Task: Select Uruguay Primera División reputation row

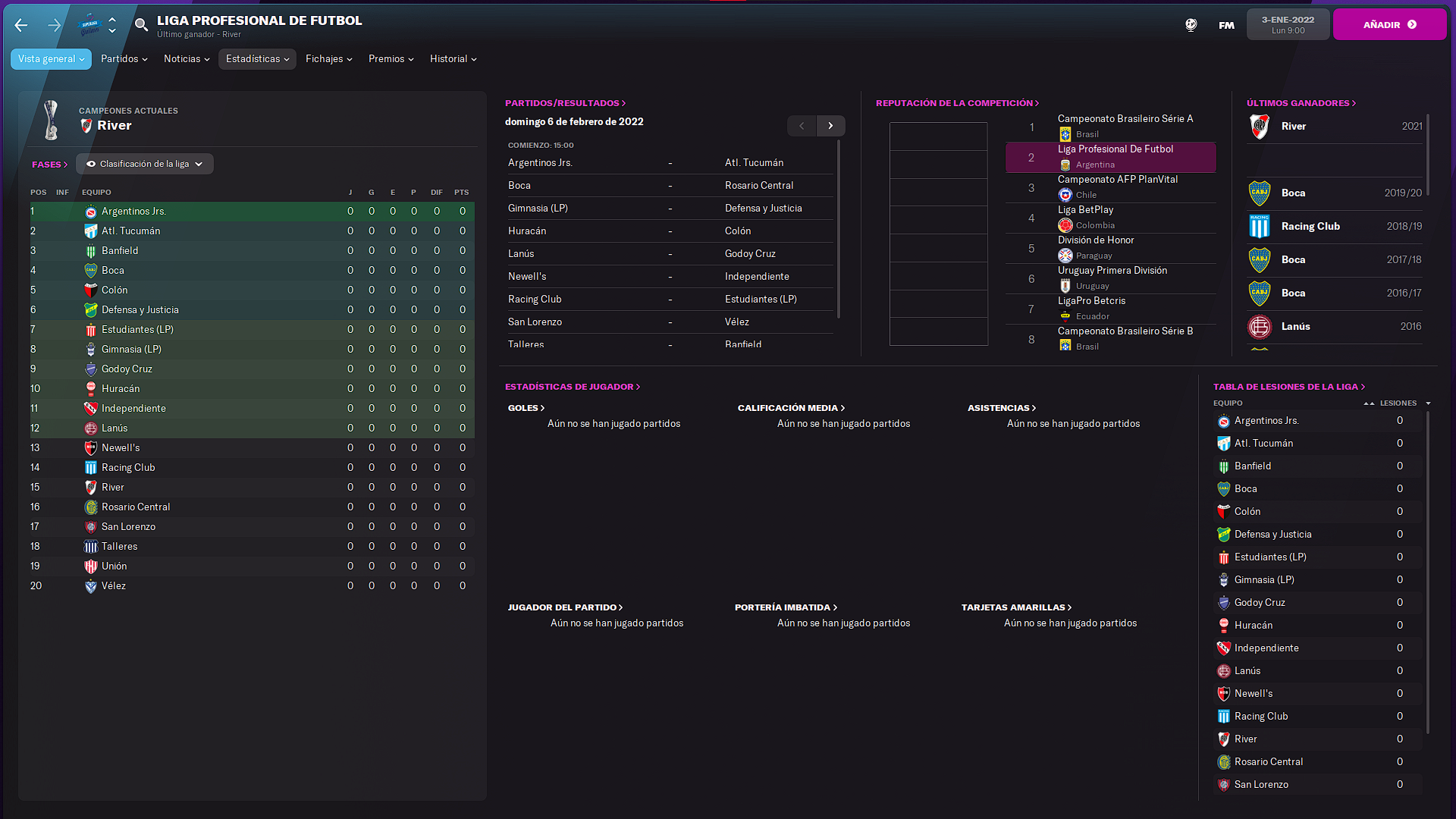Action: (1110, 278)
